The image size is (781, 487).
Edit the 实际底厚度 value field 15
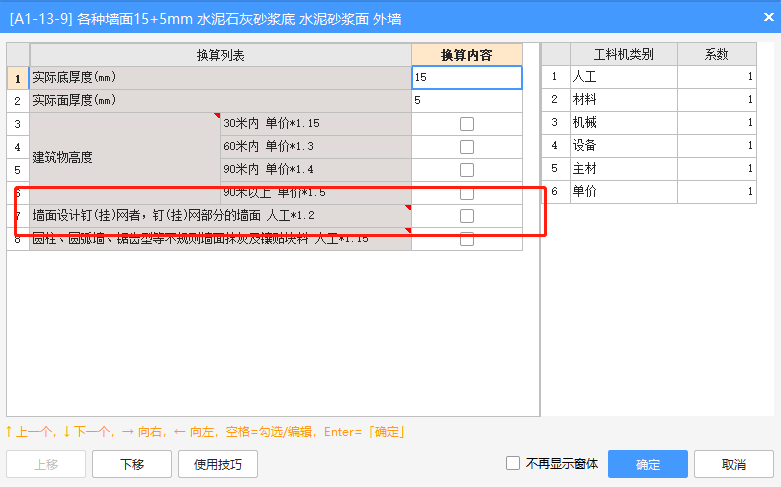click(x=467, y=78)
